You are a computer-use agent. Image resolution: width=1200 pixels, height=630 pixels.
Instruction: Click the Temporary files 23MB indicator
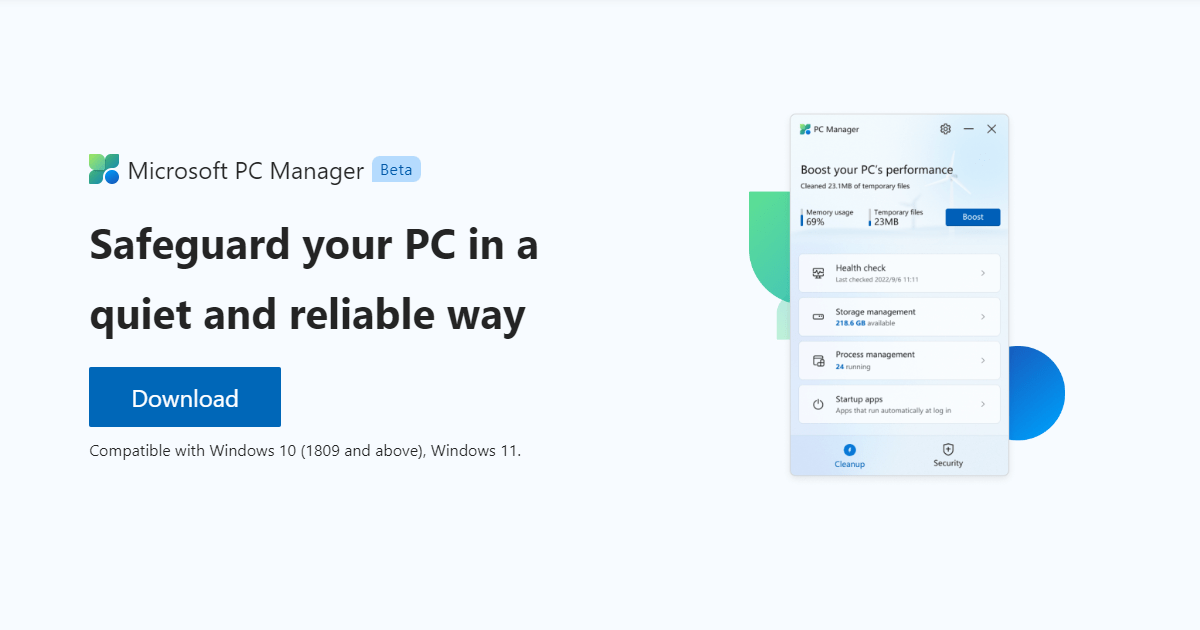pyautogui.click(x=896, y=217)
